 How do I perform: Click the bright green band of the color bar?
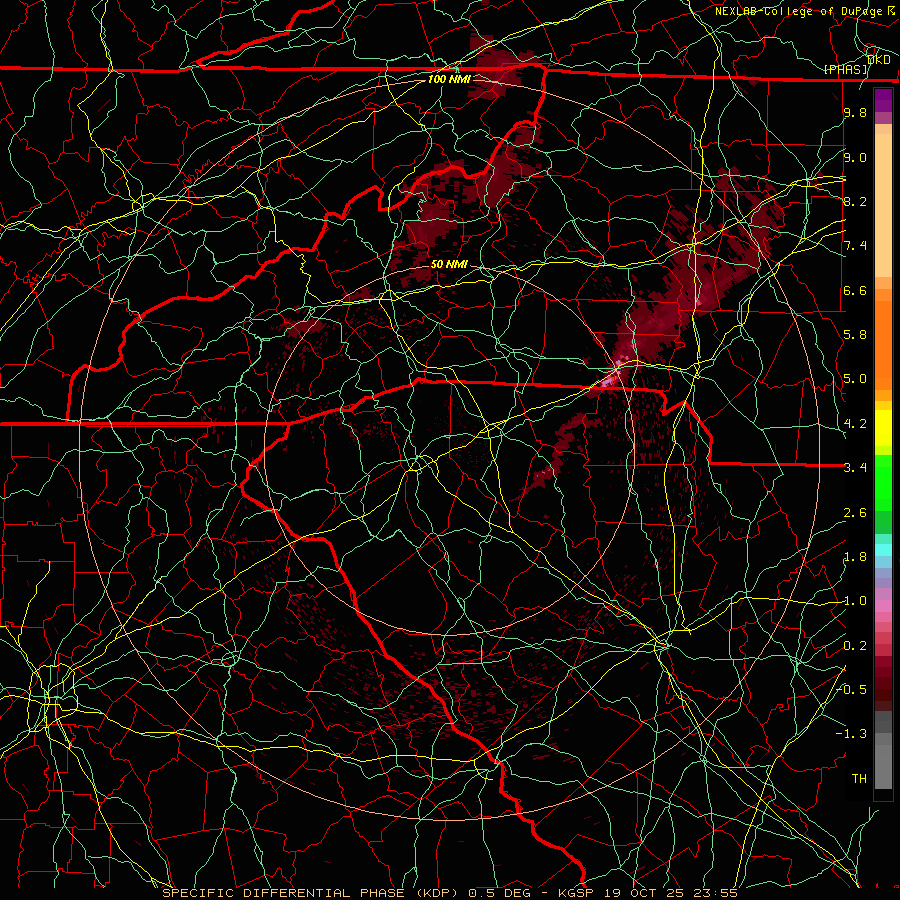tap(883, 483)
